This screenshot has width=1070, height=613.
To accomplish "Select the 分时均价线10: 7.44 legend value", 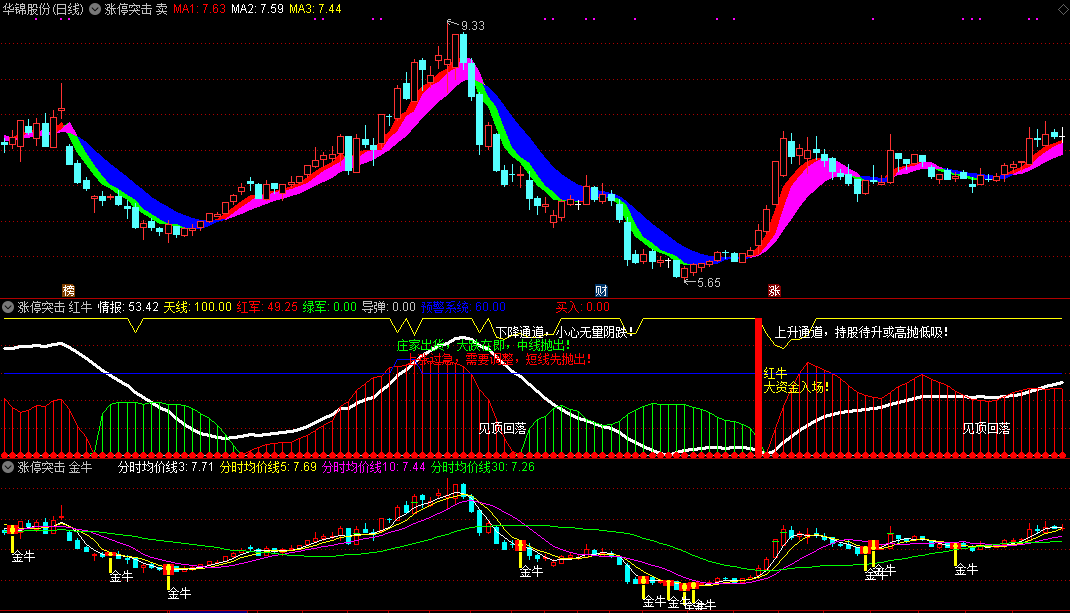I will pyautogui.click(x=374, y=467).
